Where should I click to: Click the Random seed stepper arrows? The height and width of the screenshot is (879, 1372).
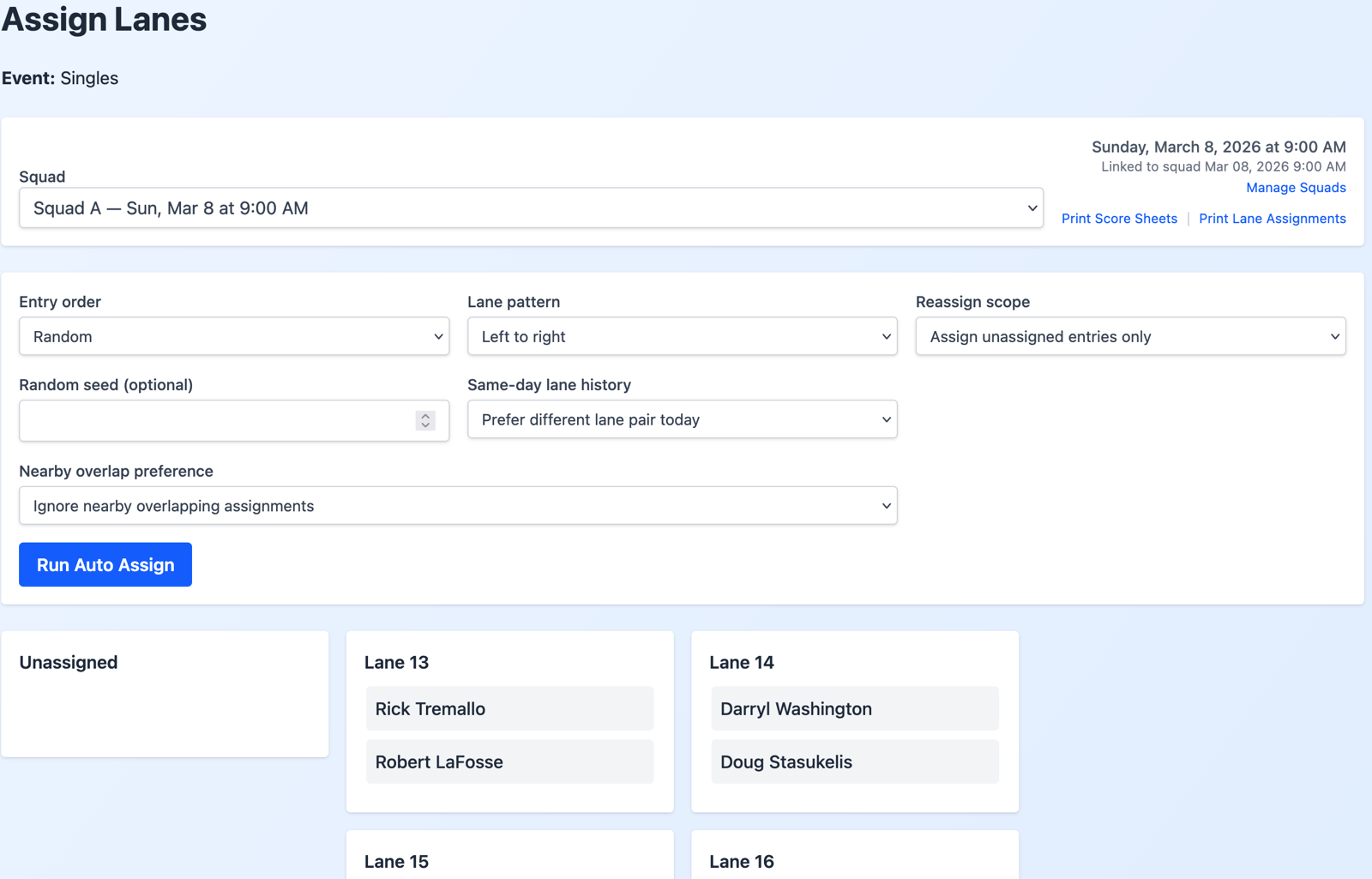tap(425, 420)
